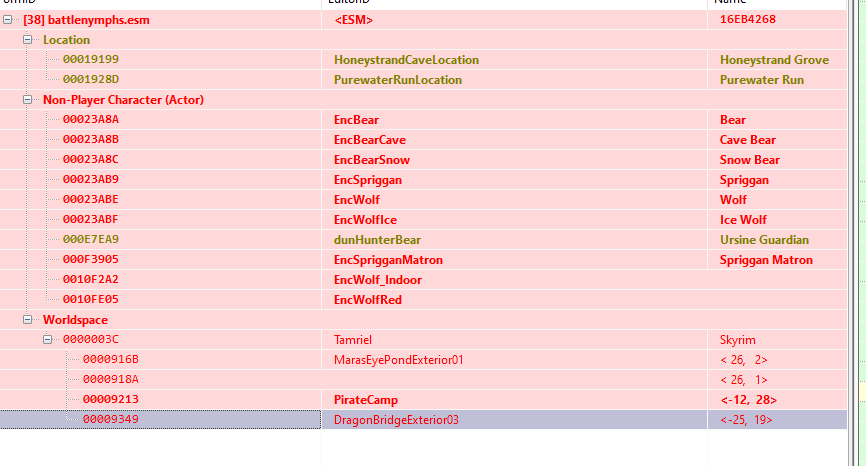Image resolution: width=866 pixels, height=466 pixels.
Task: Select FormID 000E7EA9
Action: (91, 240)
